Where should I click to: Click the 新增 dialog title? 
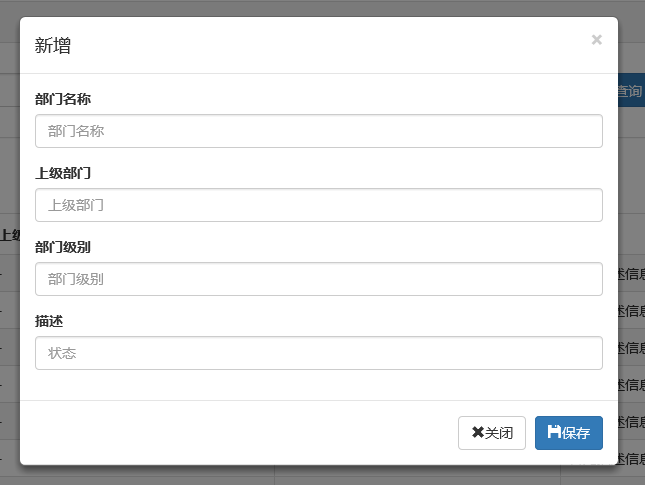pyautogui.click(x=53, y=45)
